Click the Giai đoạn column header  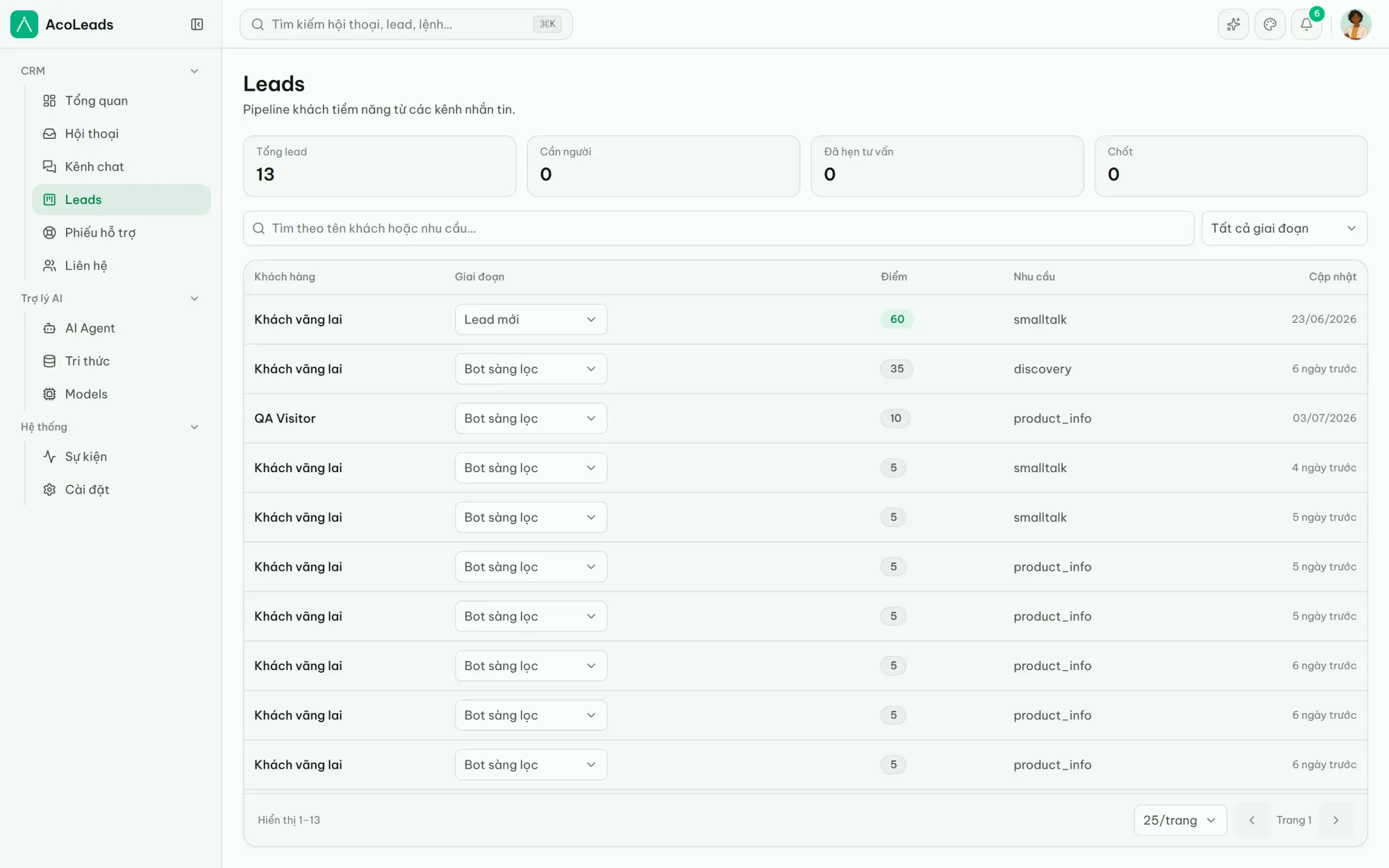tap(480, 276)
